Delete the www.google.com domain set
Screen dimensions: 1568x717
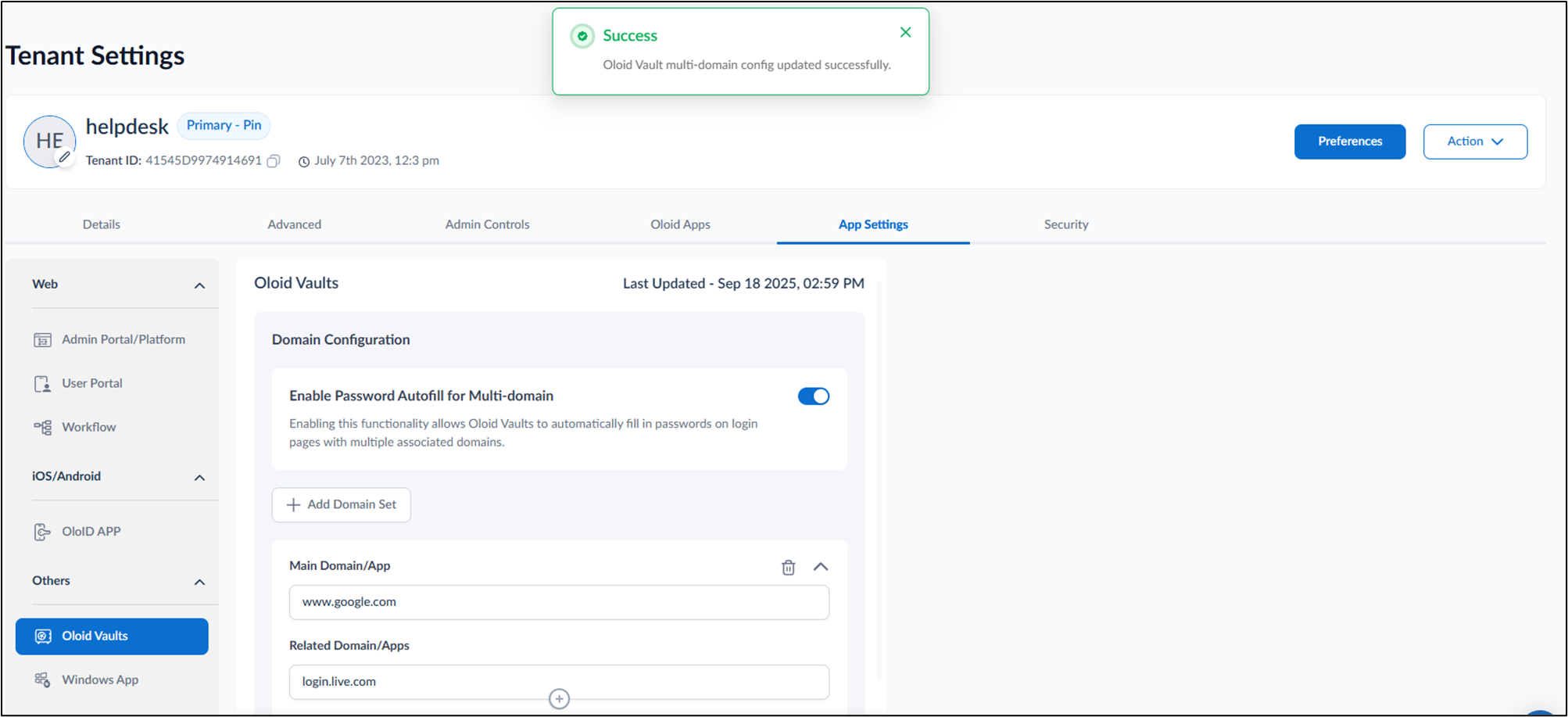pyautogui.click(x=788, y=567)
